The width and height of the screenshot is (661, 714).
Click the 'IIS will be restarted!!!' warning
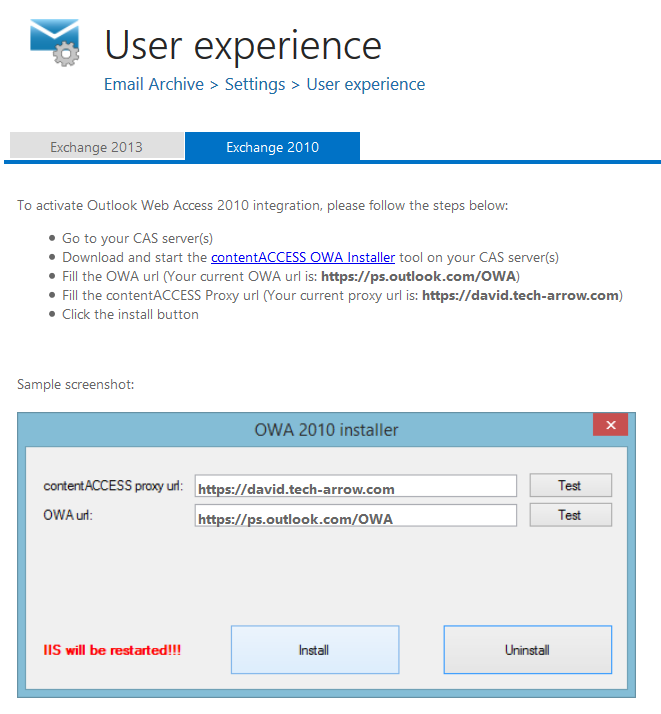pyautogui.click(x=112, y=650)
